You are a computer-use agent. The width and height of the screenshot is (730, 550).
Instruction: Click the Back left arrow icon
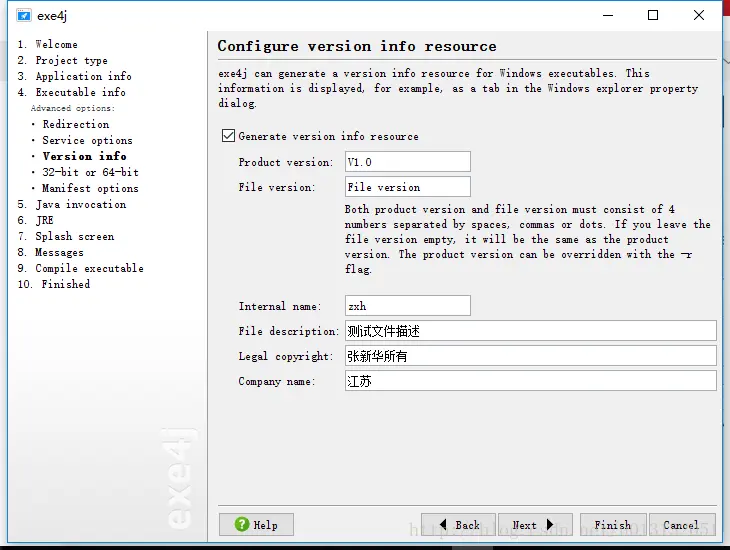(443, 524)
